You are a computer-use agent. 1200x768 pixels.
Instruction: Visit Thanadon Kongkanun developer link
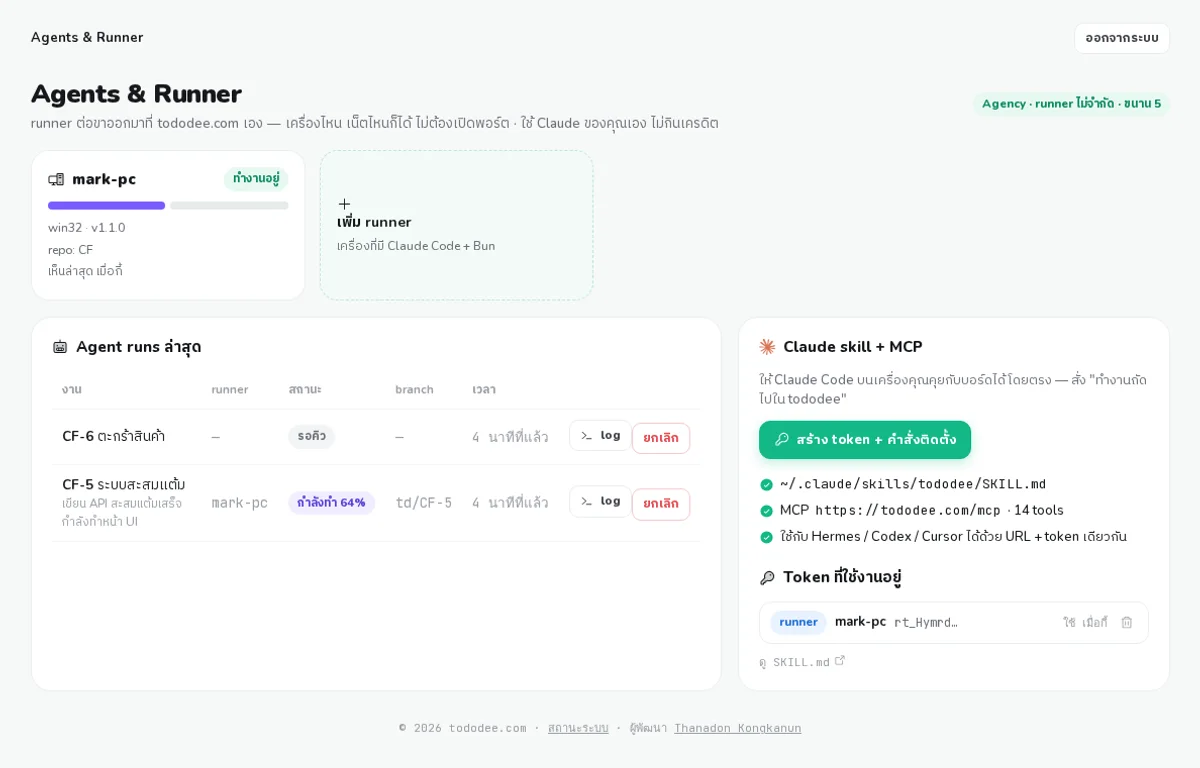click(x=738, y=728)
